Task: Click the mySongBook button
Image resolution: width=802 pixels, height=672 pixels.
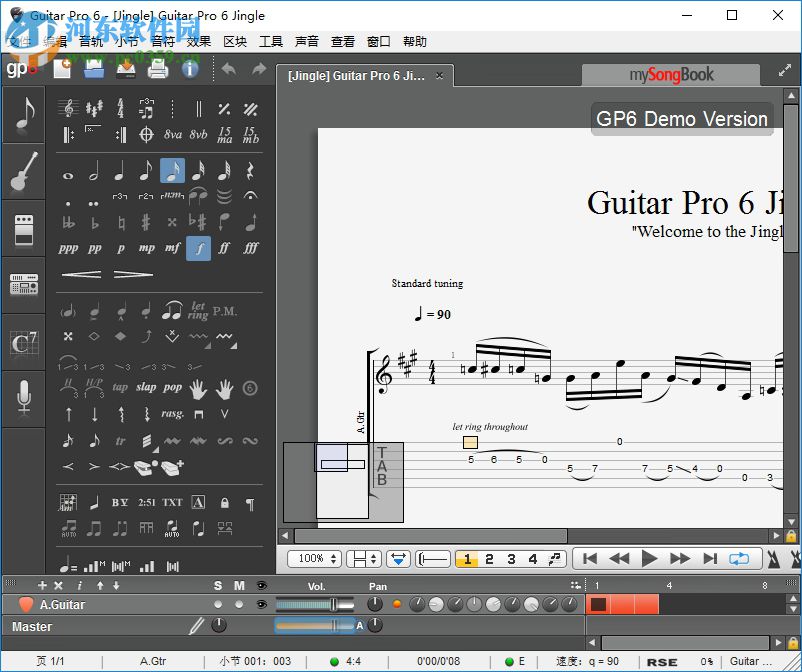Action: pos(671,75)
